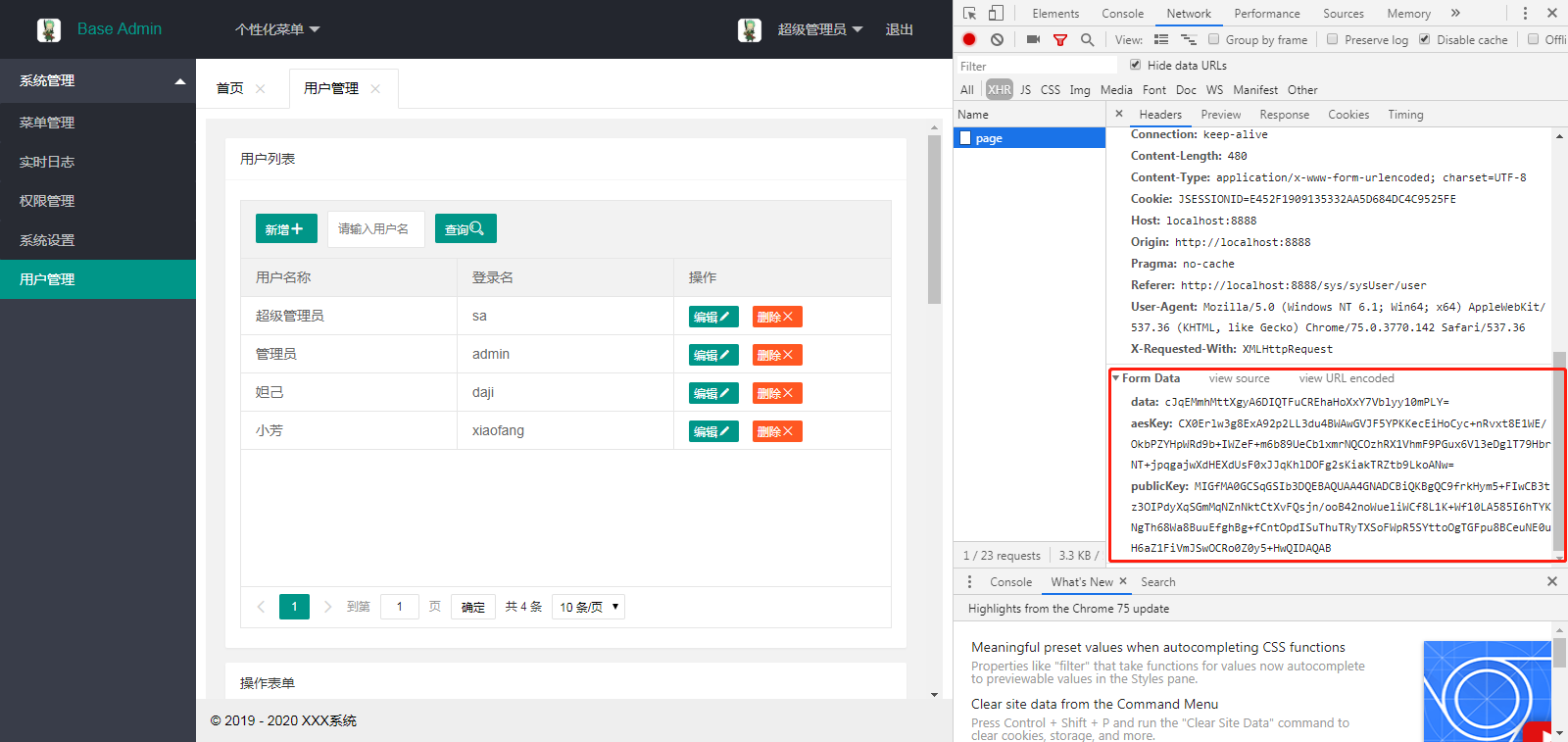Delete the xiaofang user row
The width and height of the screenshot is (1568, 742).
pos(777,431)
